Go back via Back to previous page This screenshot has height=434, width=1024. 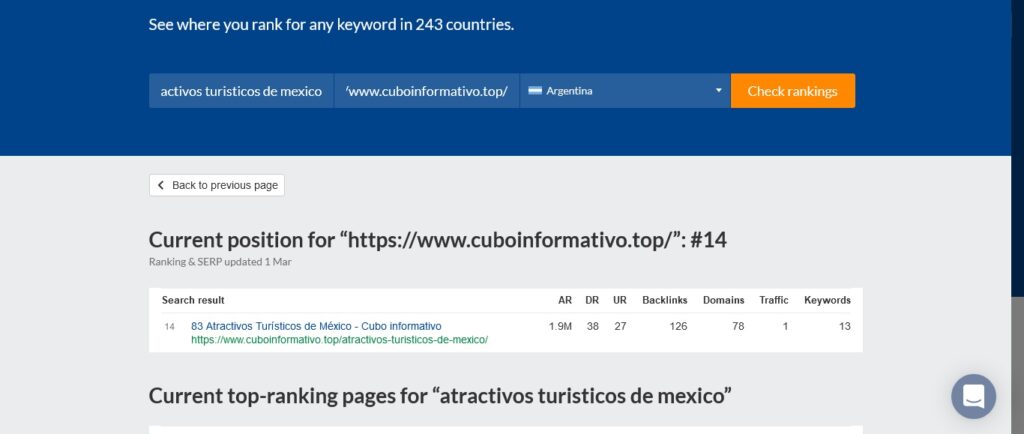[x=217, y=185]
